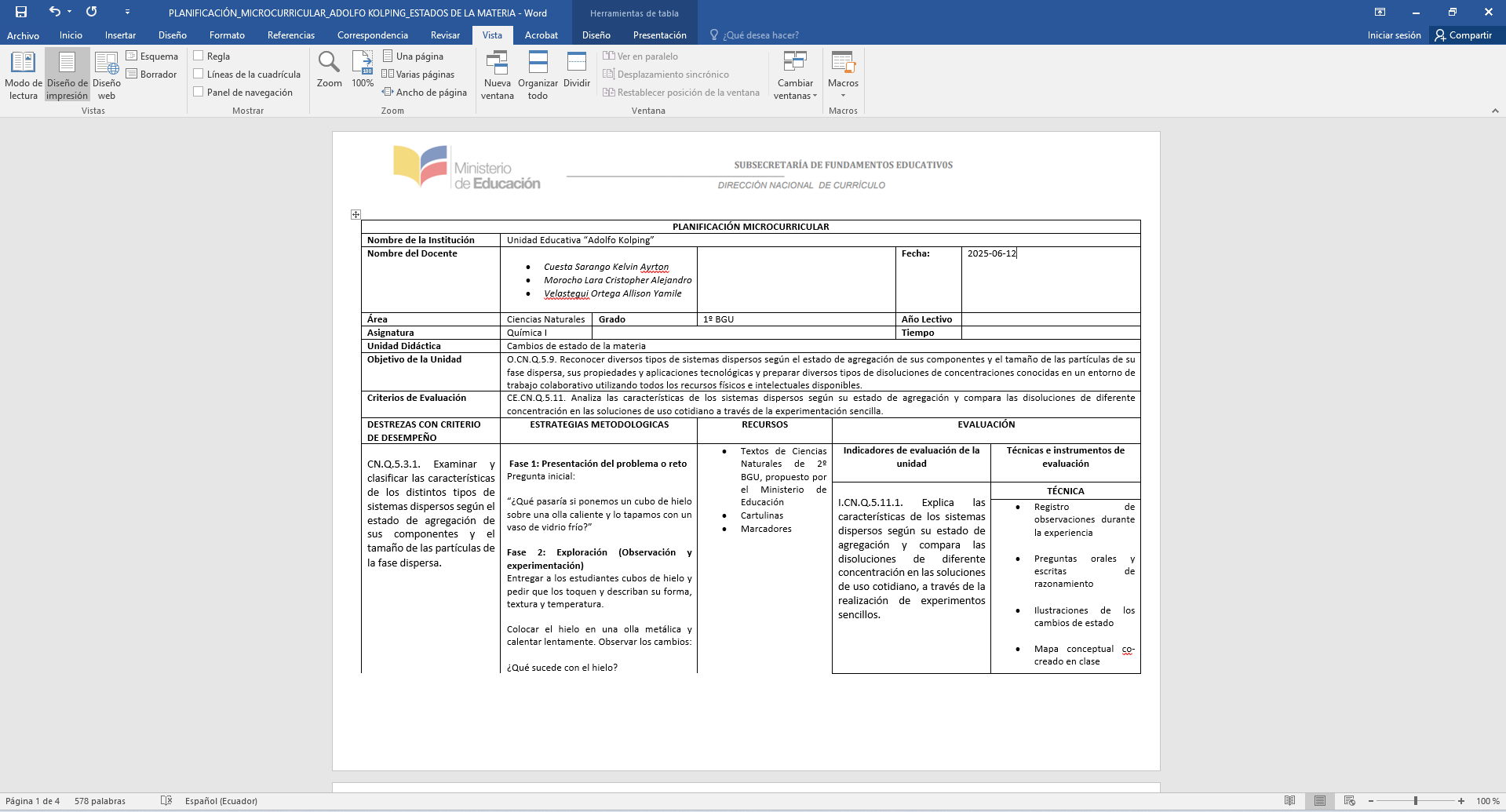Screen dimensions: 1506x812
Task: Open the undo history dropdown arrow
Action: pyautogui.click(x=69, y=12)
